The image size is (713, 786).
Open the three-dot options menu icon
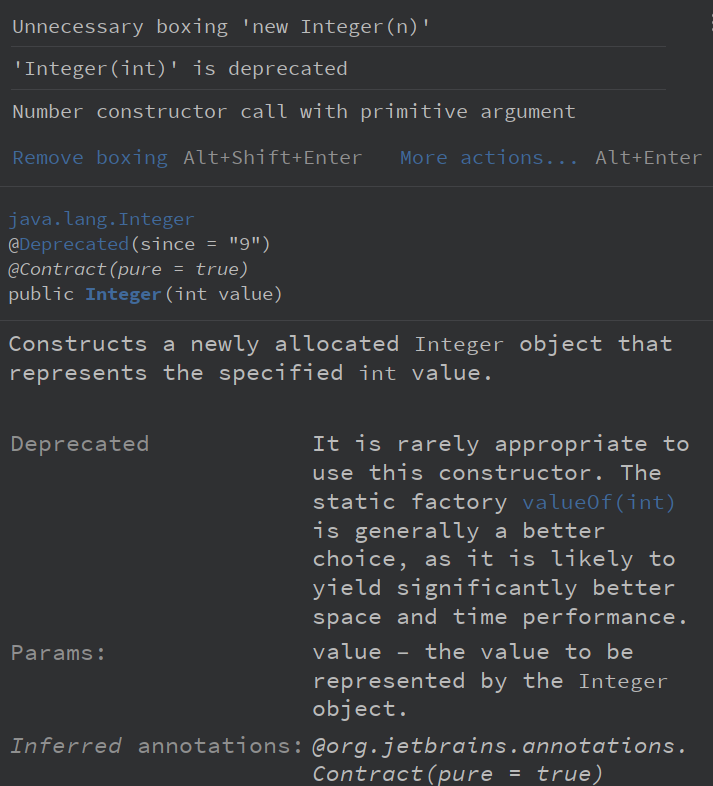click(x=709, y=22)
